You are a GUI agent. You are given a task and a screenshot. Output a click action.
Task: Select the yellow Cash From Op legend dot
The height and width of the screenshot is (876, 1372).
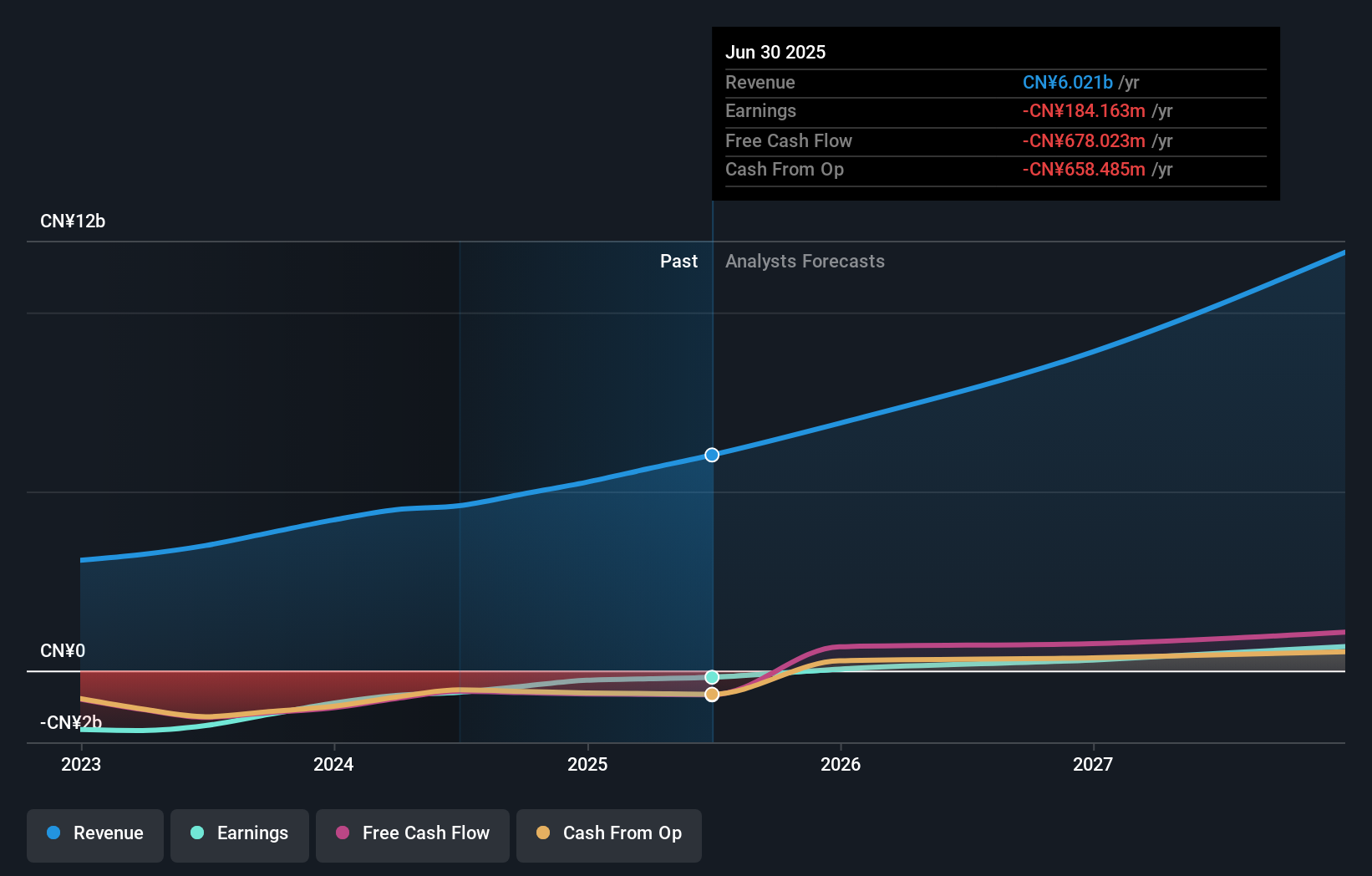pyautogui.click(x=543, y=833)
